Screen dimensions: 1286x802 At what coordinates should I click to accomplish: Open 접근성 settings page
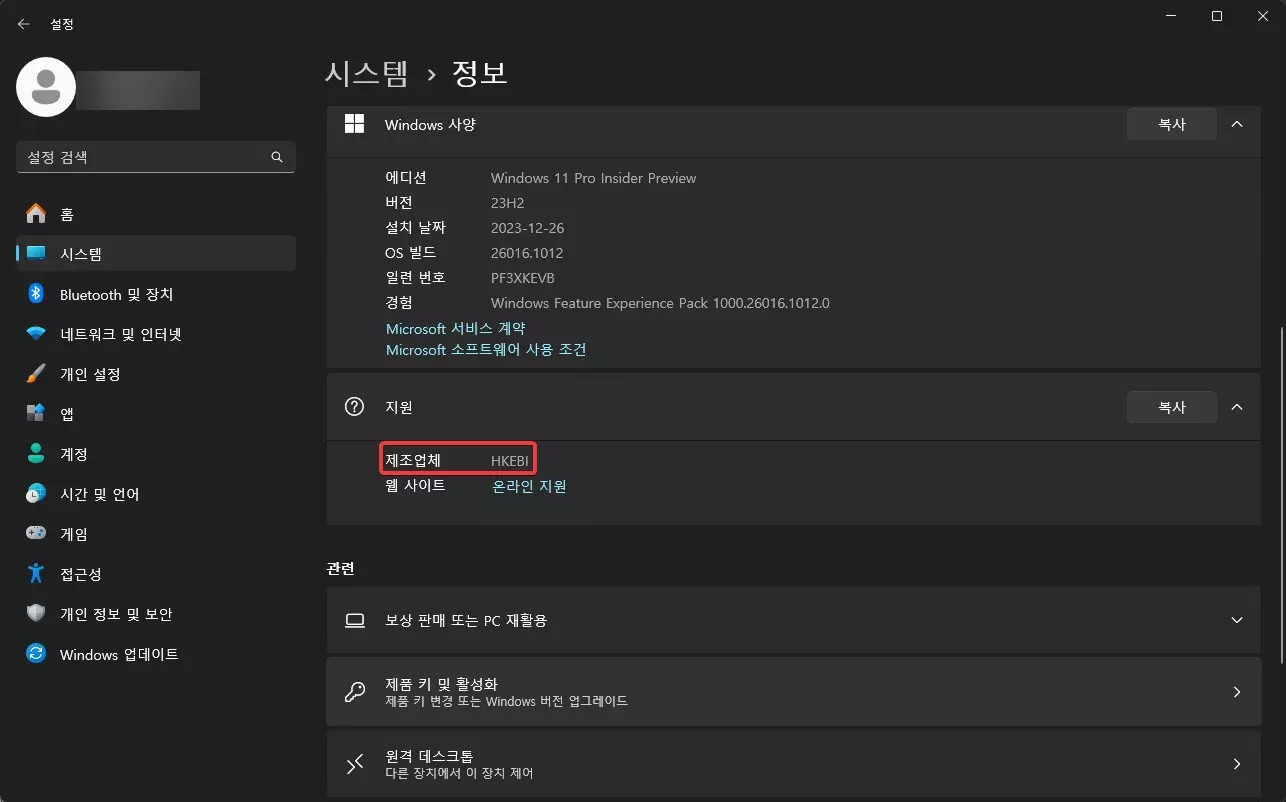[156, 574]
